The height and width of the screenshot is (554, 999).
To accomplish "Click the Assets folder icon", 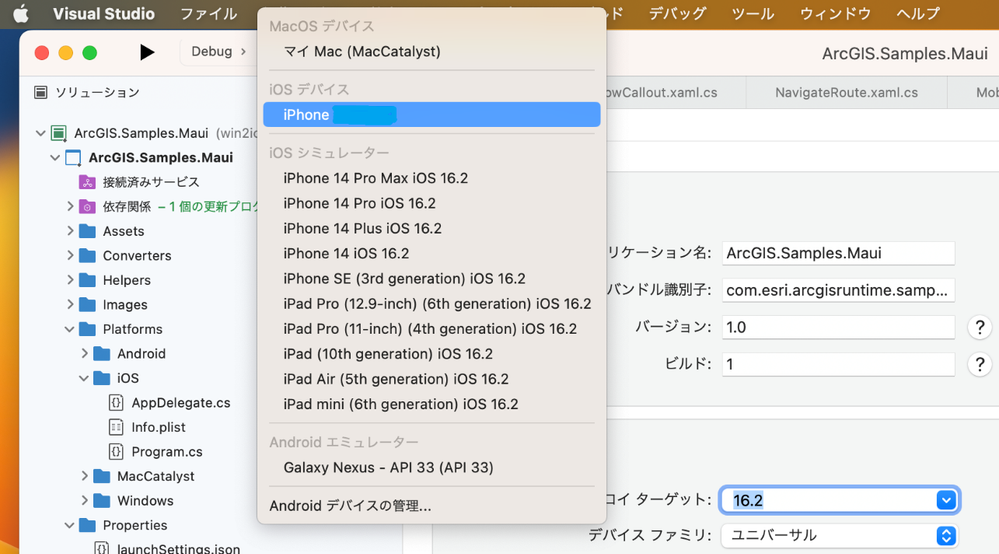I will 87,231.
